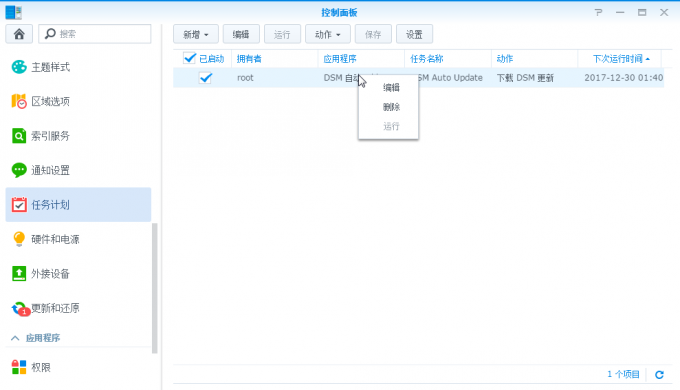Viewport: 680px width, 390px height.
Task: Maximize the Control Panel window
Action: coord(642,12)
